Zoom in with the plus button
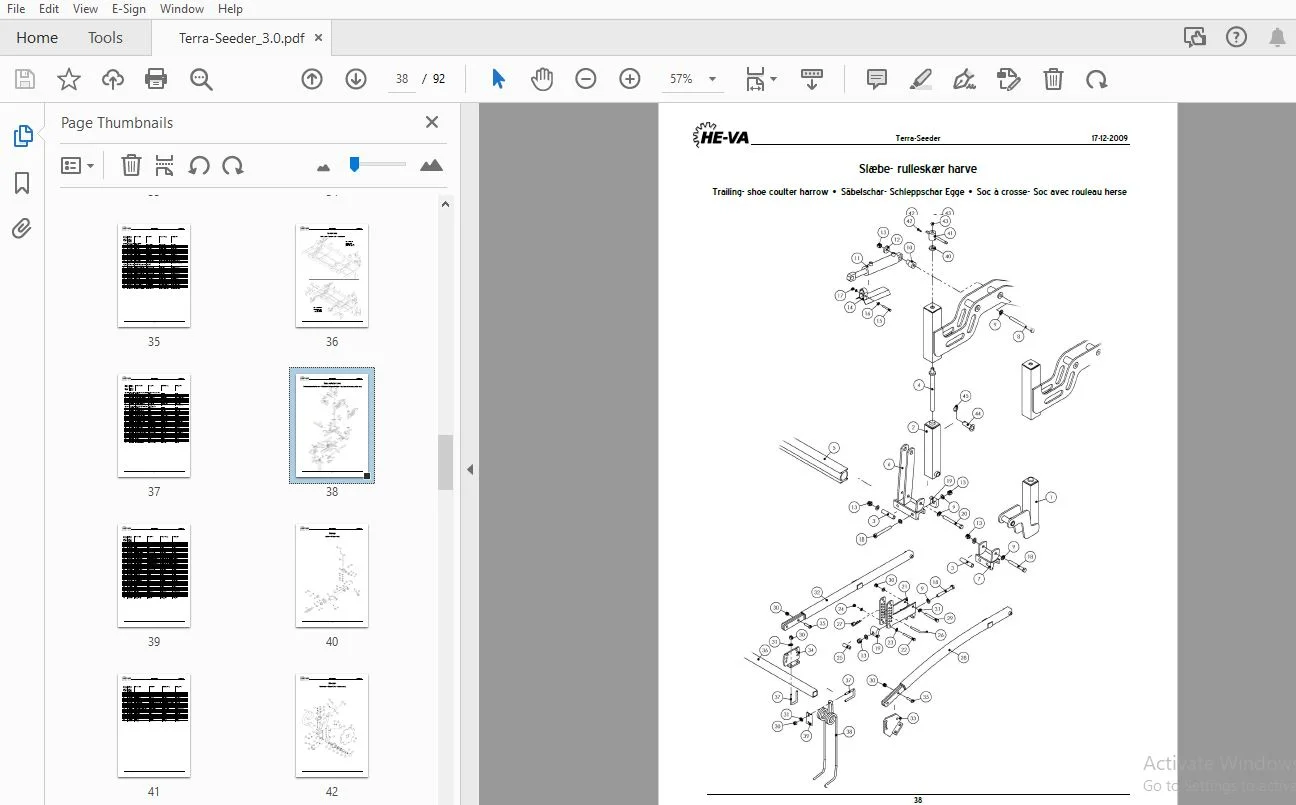This screenshot has width=1296, height=805. point(630,79)
